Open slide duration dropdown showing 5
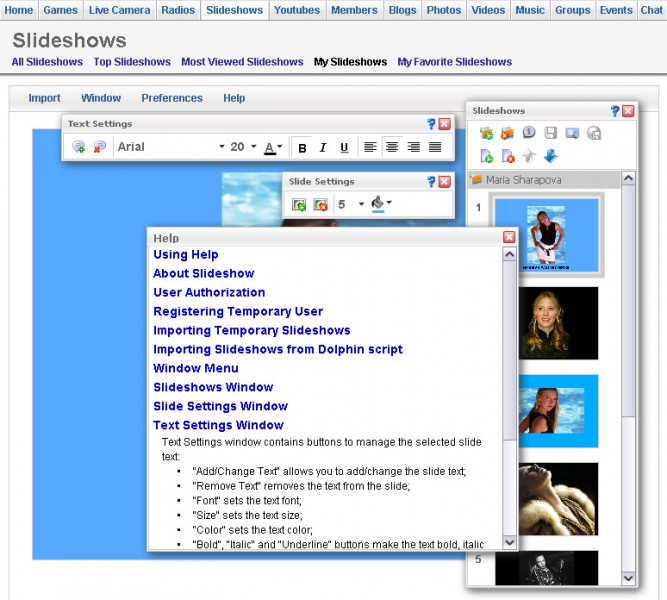The height and width of the screenshot is (600, 667). click(x=351, y=205)
